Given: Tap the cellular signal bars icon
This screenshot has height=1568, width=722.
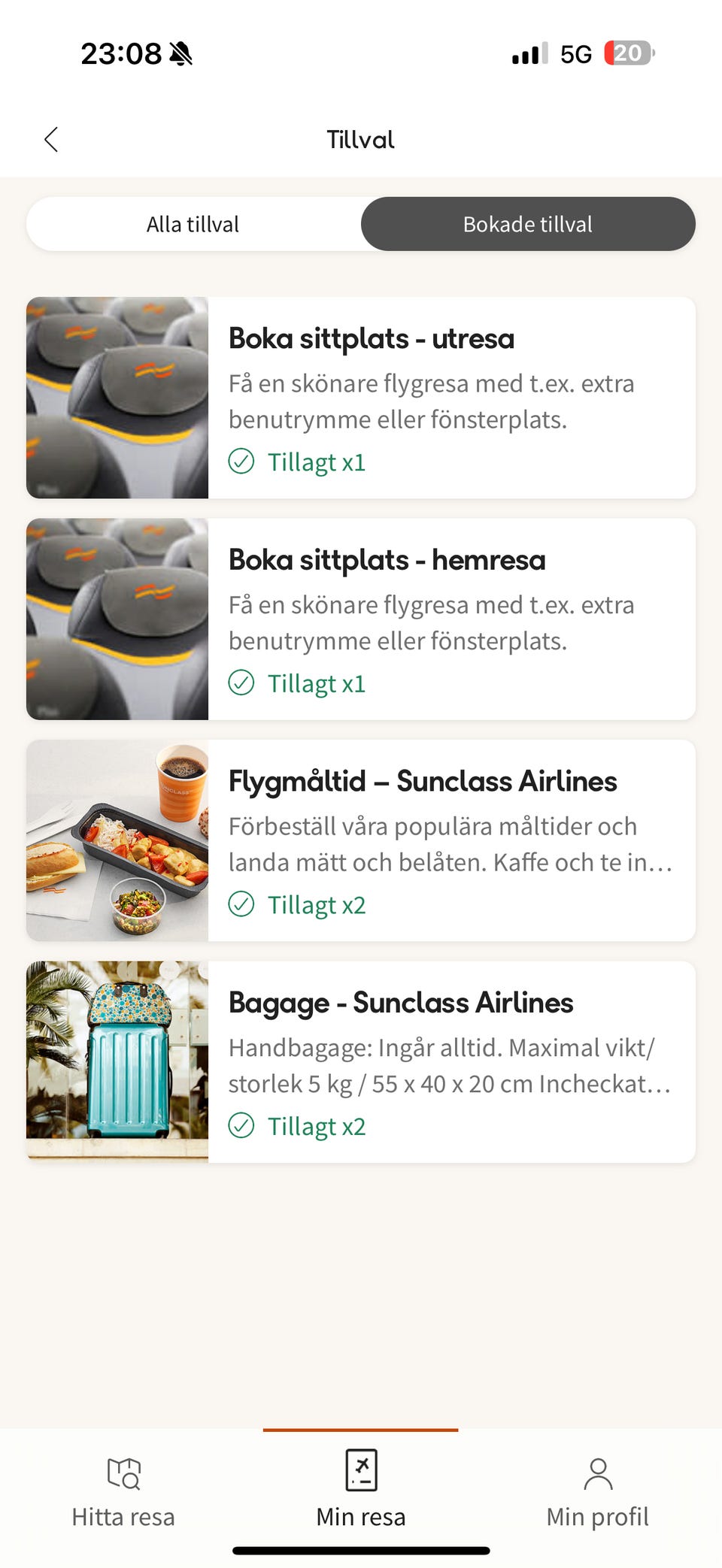Looking at the screenshot, I should [529, 54].
